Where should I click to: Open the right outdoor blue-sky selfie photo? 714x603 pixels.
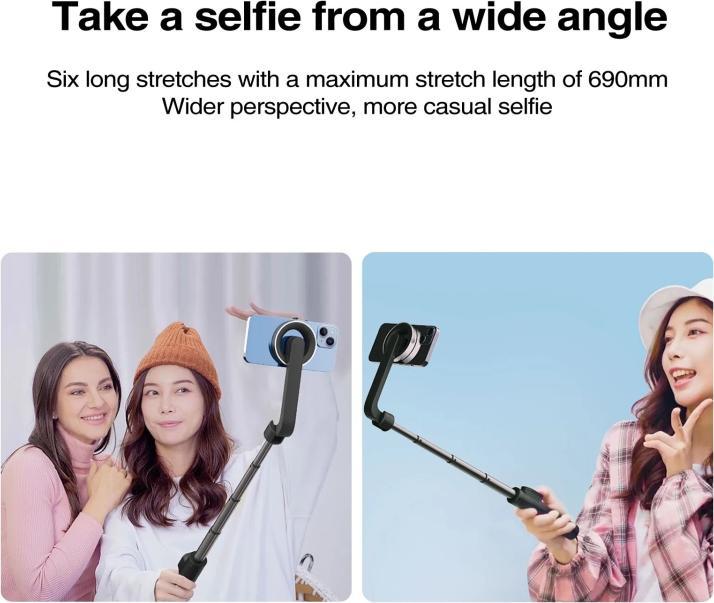(x=537, y=427)
